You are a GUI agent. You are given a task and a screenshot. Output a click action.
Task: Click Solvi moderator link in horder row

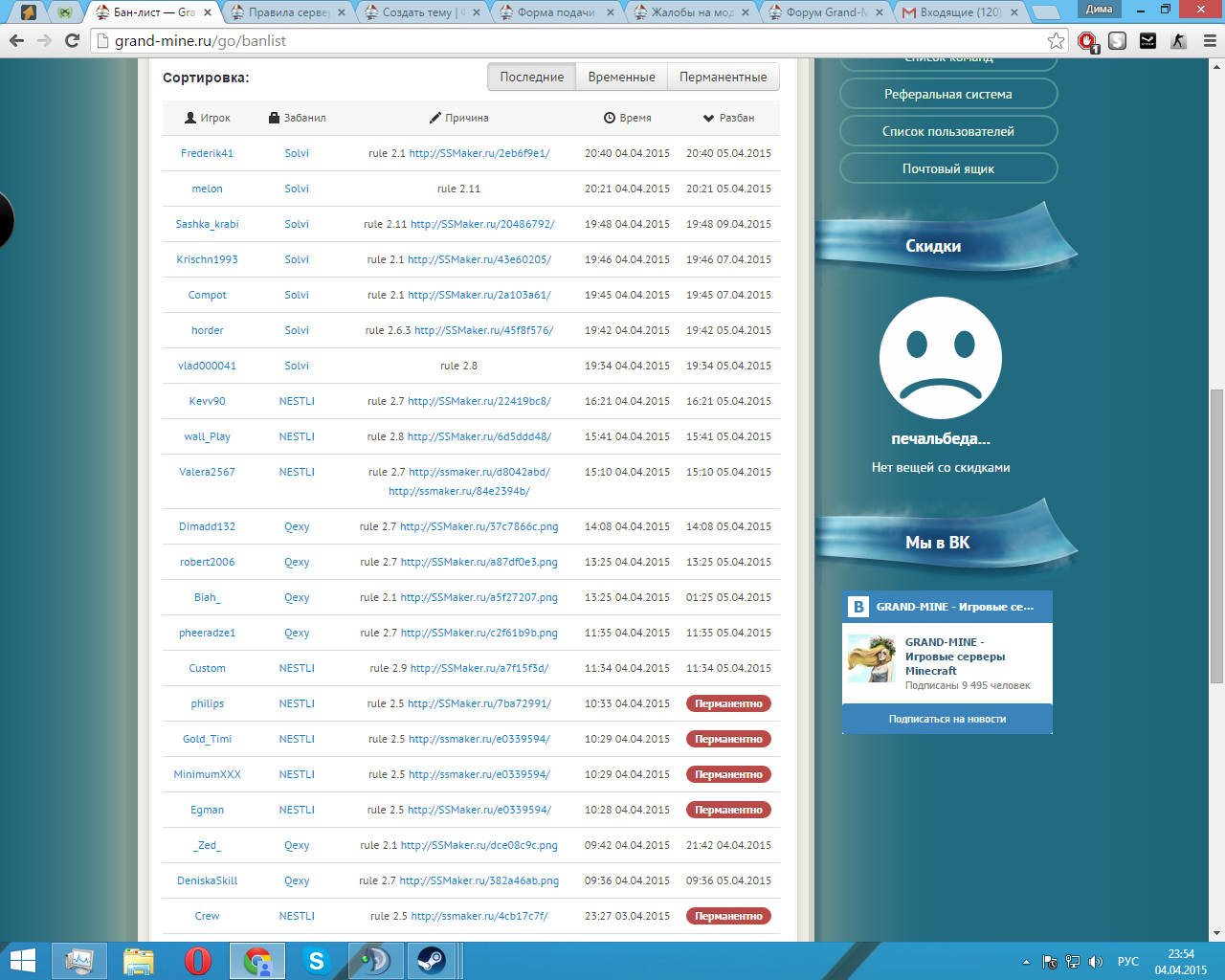297,330
